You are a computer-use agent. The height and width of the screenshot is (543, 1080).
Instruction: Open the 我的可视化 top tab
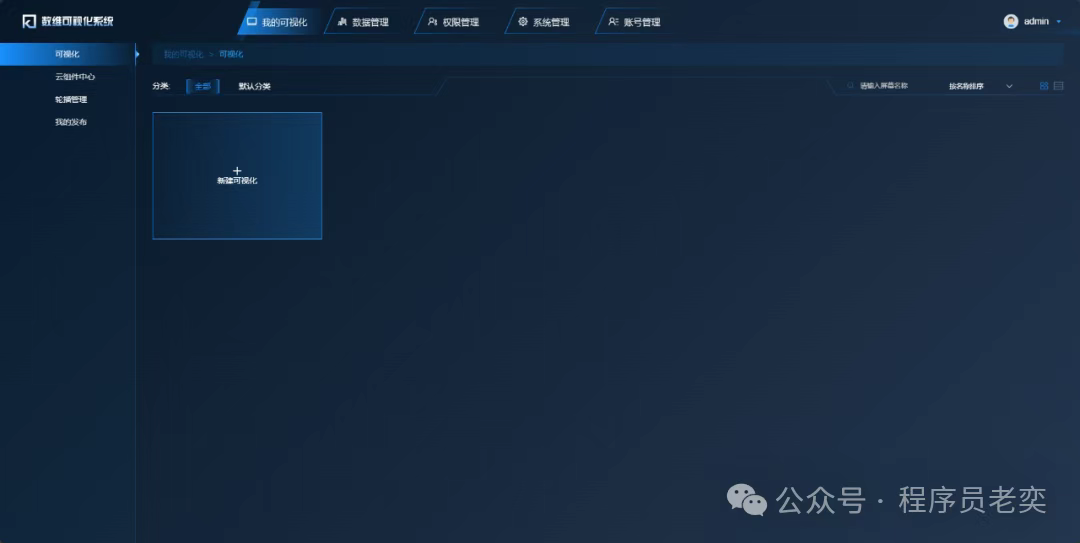(x=278, y=22)
